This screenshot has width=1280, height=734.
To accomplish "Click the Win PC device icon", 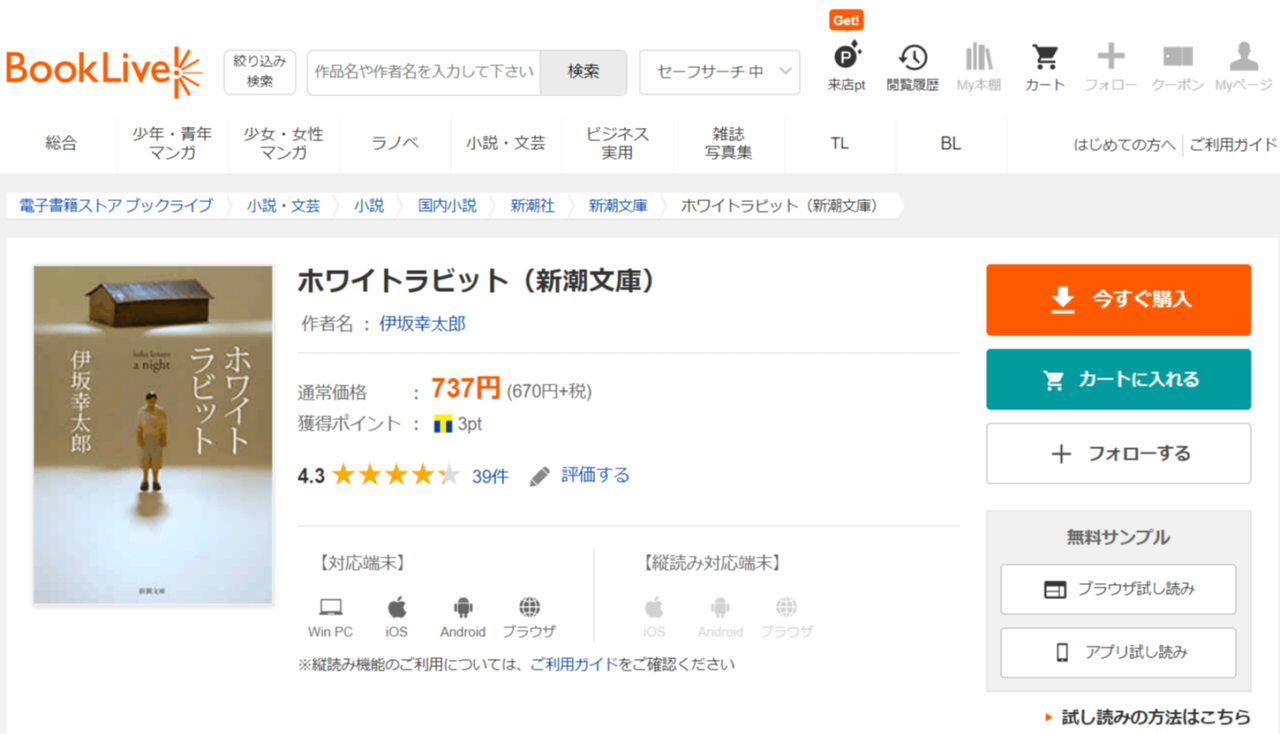I will tap(331, 607).
